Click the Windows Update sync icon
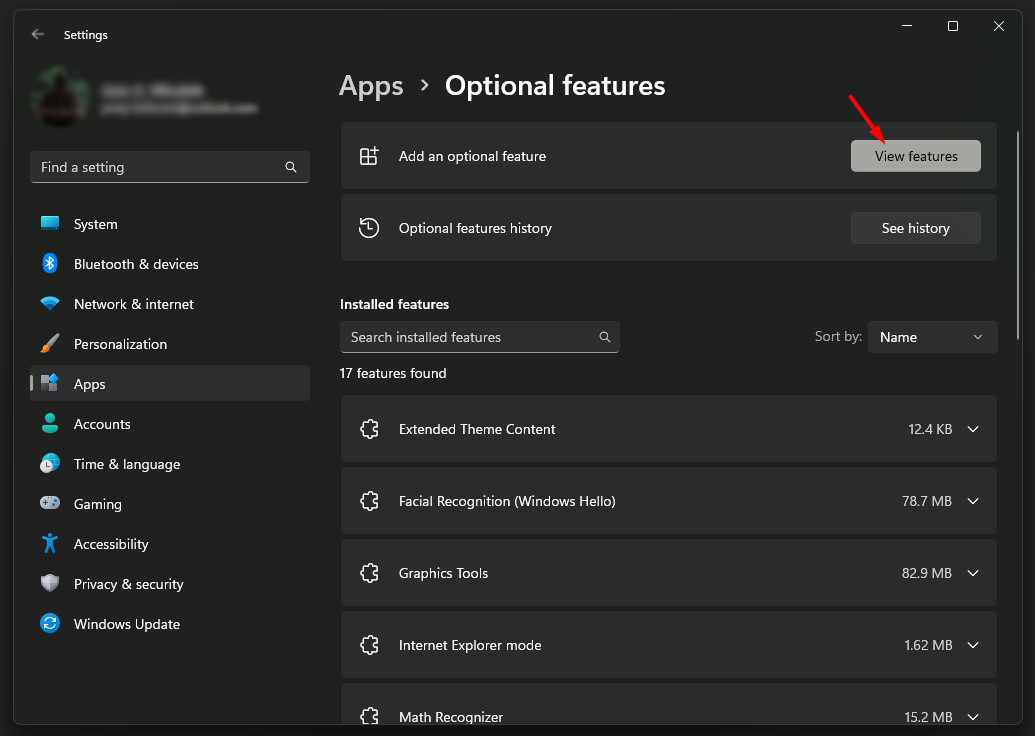Screen dimensions: 1035x736 pos(50,623)
